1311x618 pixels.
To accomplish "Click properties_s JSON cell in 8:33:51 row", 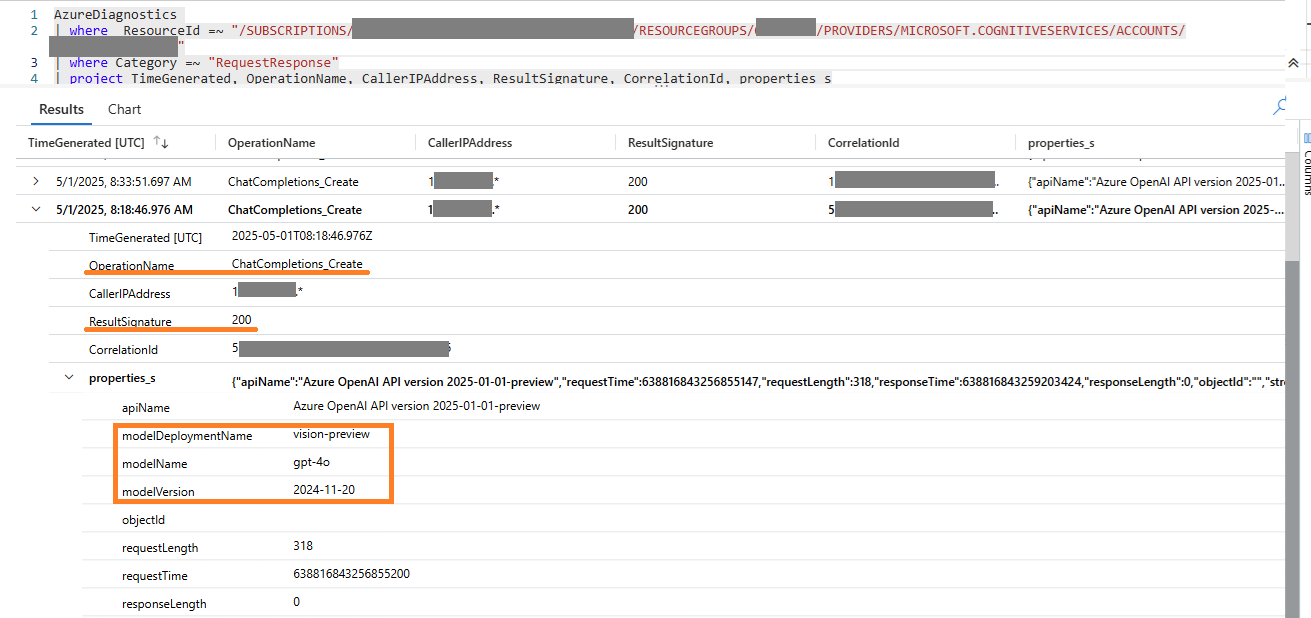I will tap(1155, 182).
